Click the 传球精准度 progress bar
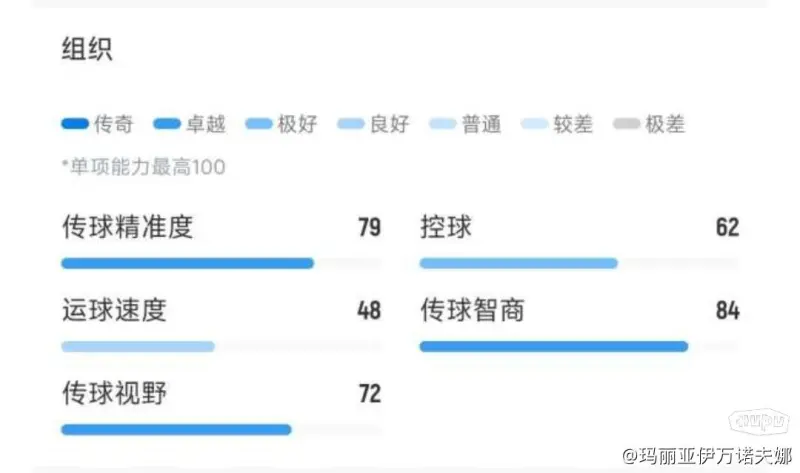The image size is (800, 473). point(221,263)
